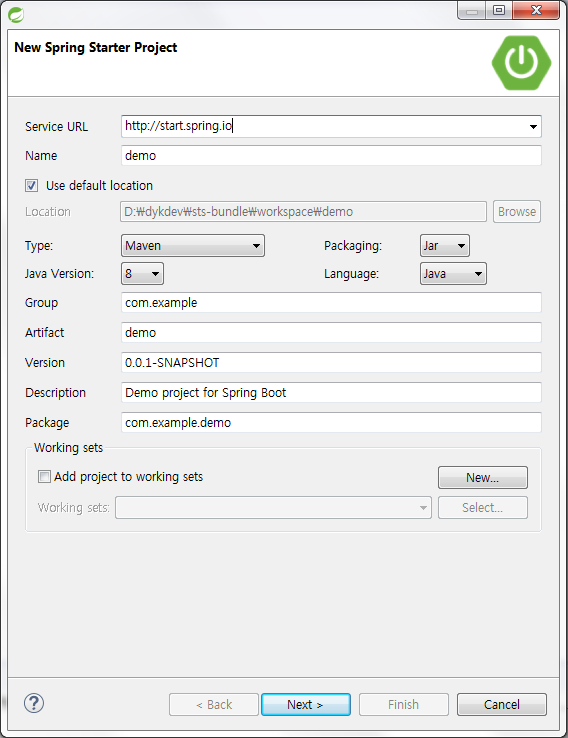Click the Cancel button
Image resolution: width=568 pixels, height=738 pixels.
click(502, 705)
